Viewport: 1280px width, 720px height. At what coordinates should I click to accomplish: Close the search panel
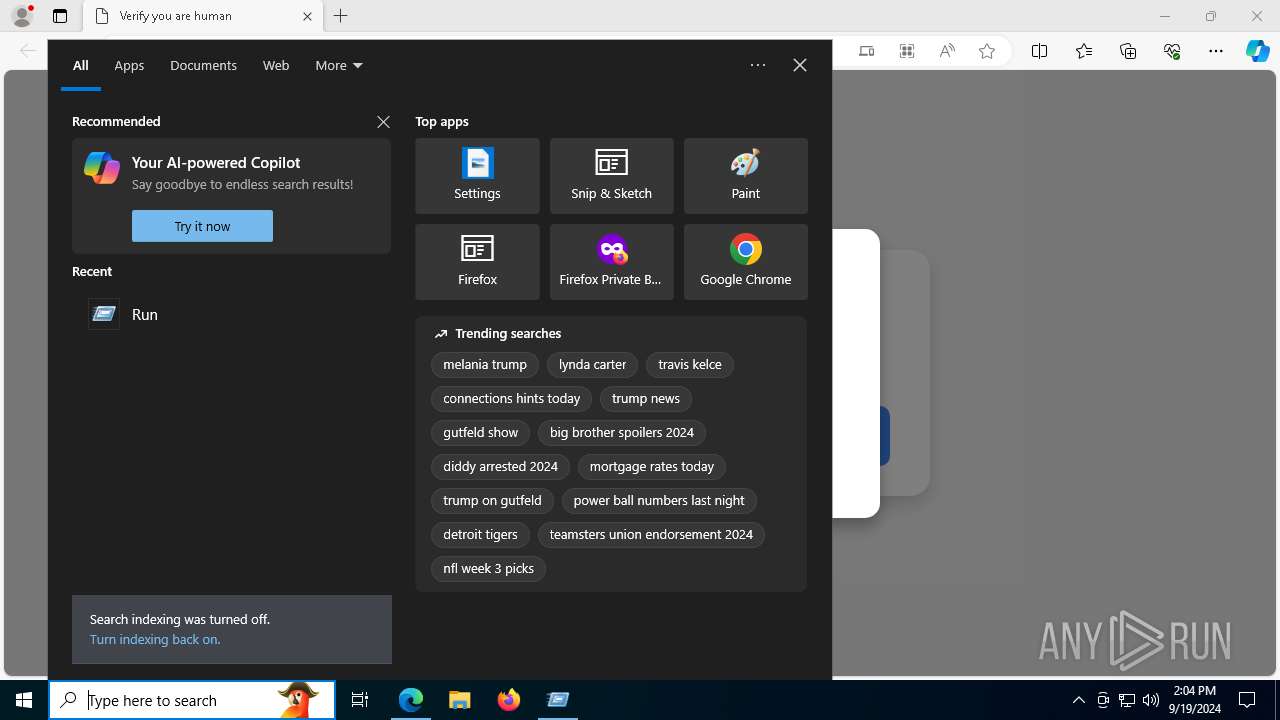click(x=800, y=65)
